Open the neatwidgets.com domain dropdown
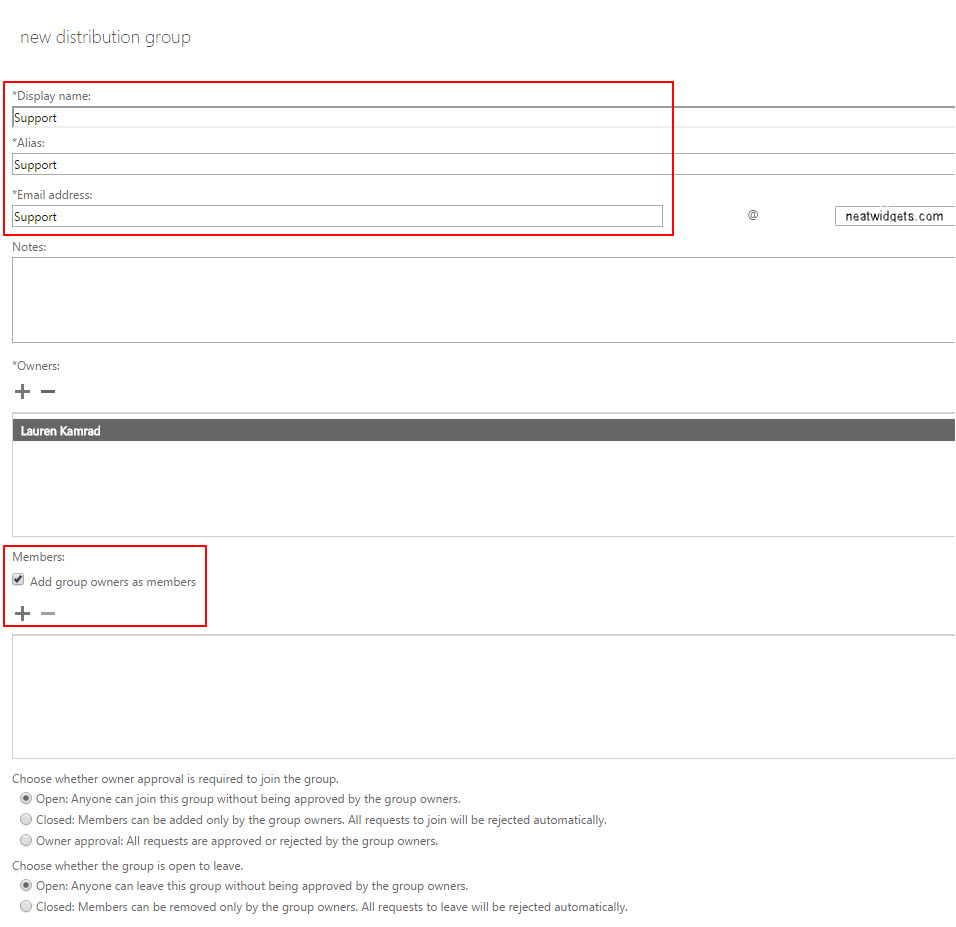 tap(894, 216)
